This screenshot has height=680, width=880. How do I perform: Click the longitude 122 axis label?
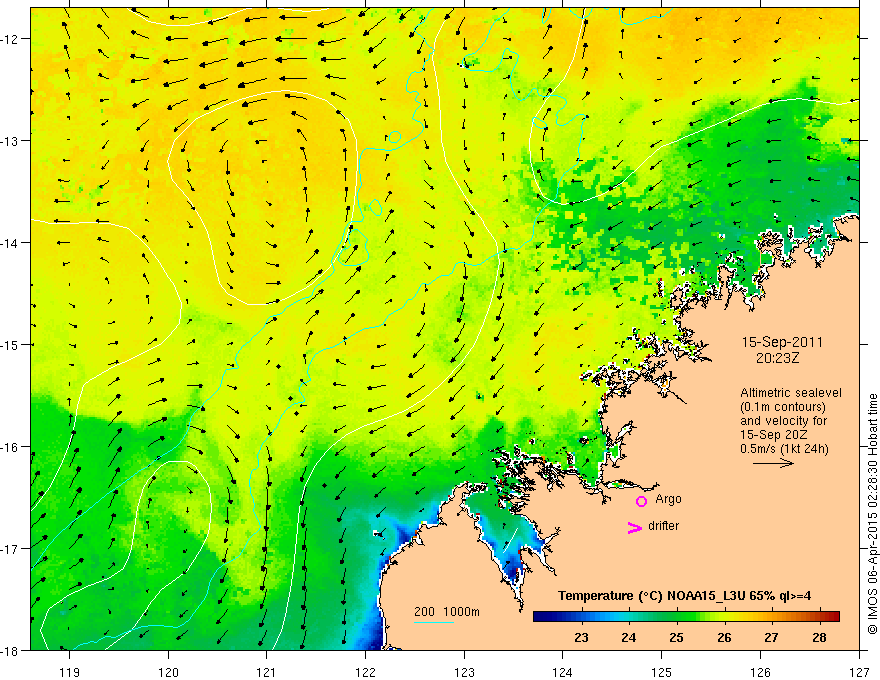[365, 672]
